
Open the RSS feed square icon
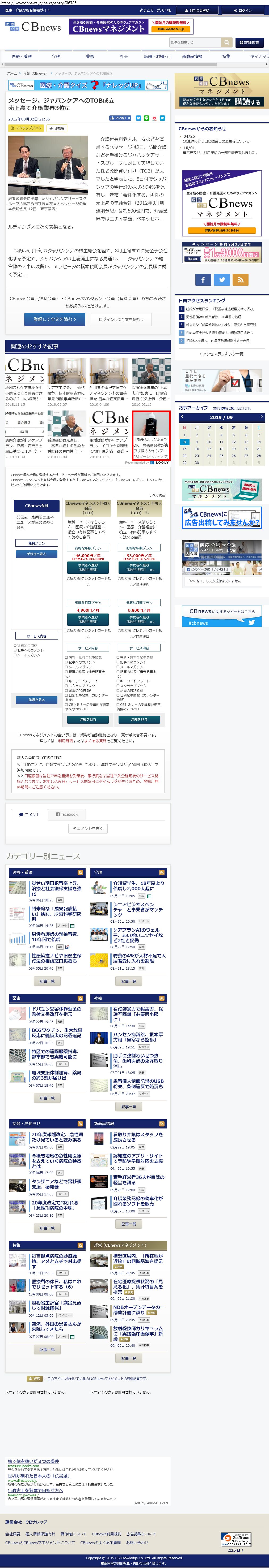pyautogui.click(x=240, y=279)
